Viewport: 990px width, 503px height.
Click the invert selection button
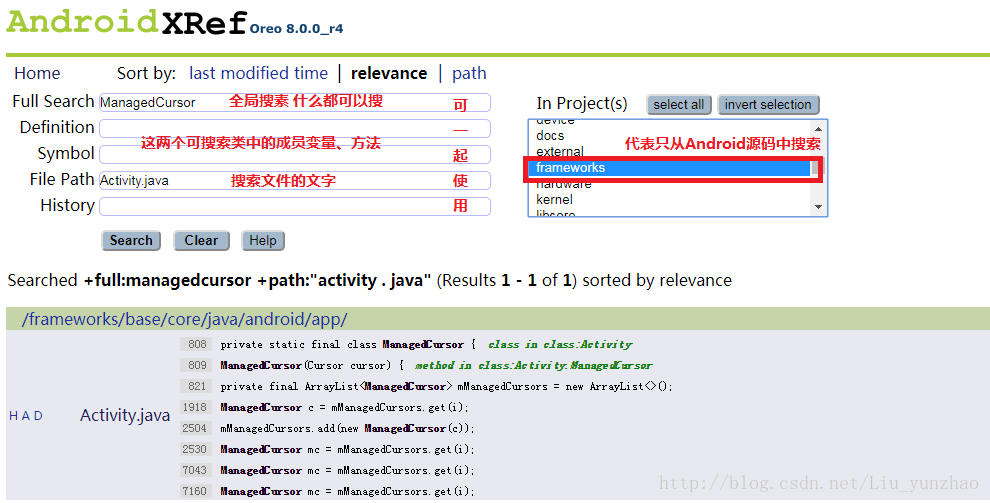tap(768, 105)
